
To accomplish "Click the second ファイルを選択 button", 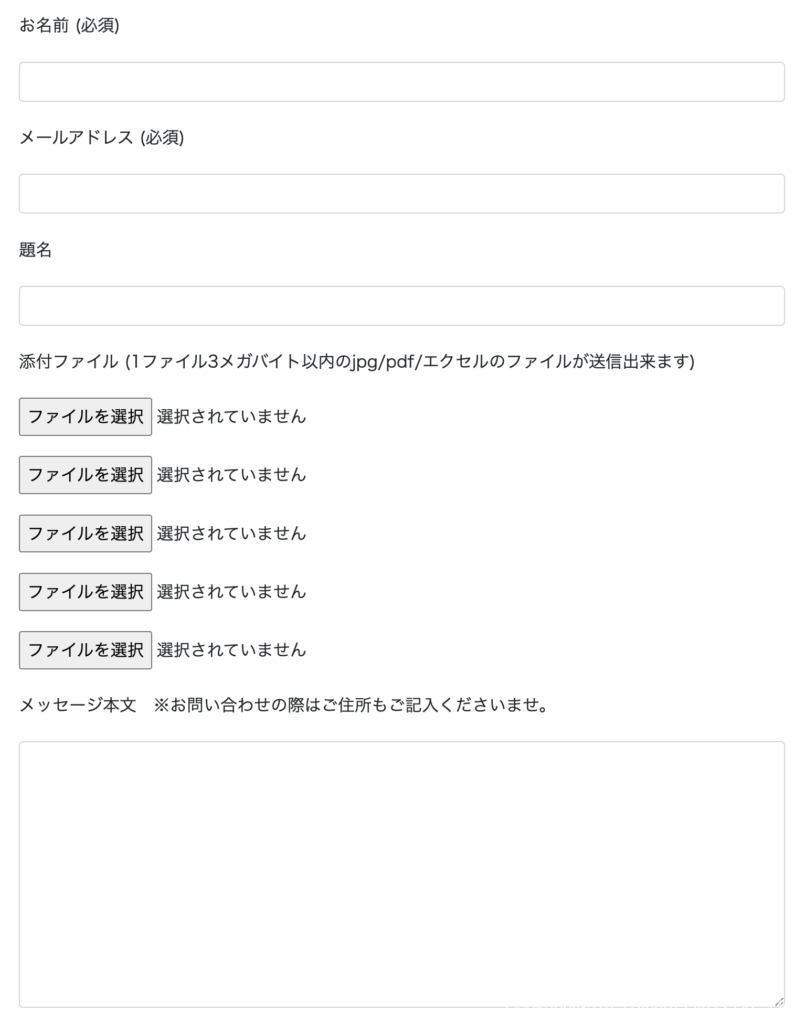I will click(x=85, y=475).
